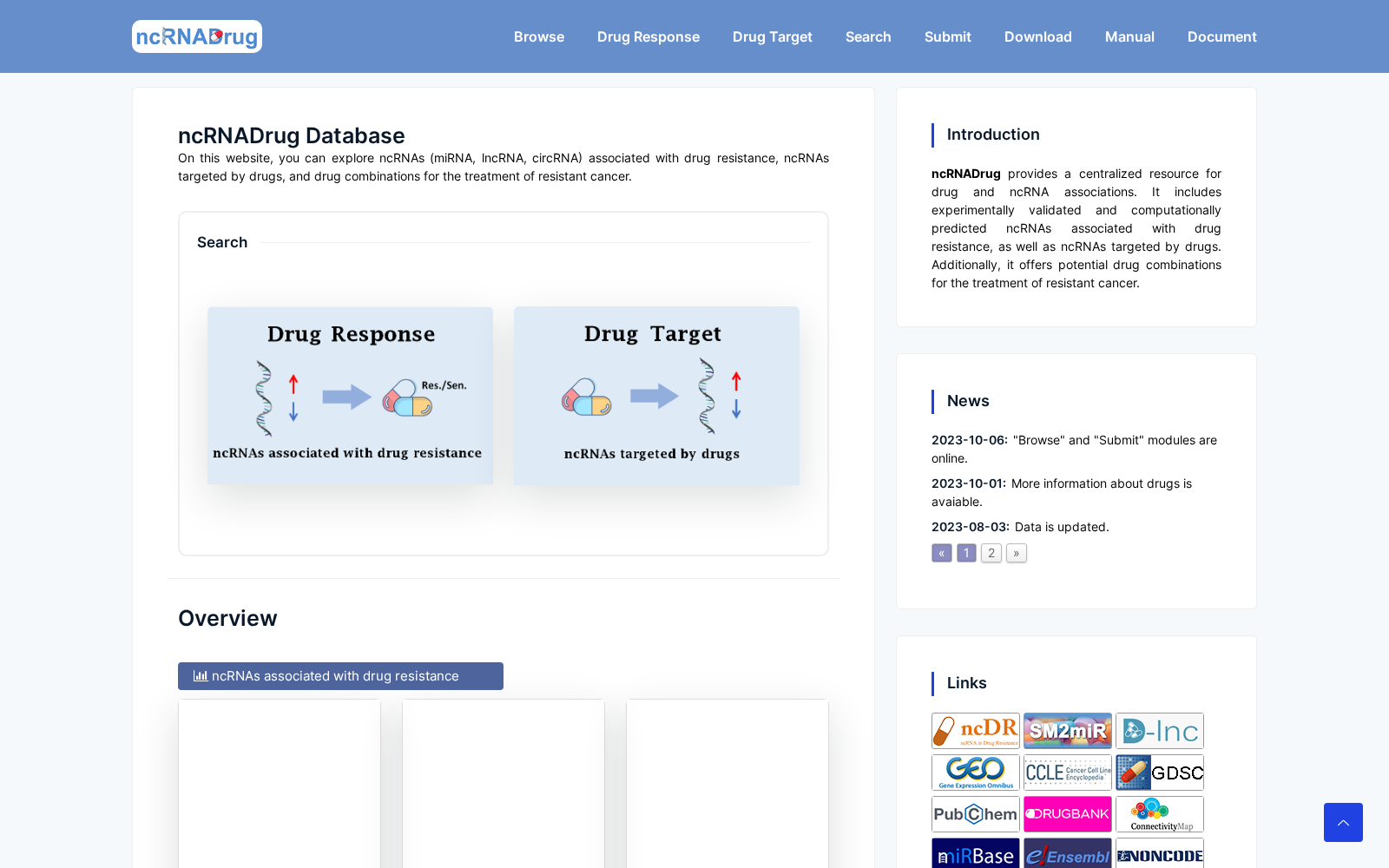This screenshot has height=868, width=1389.
Task: Click the News heading
Action: click(x=968, y=401)
